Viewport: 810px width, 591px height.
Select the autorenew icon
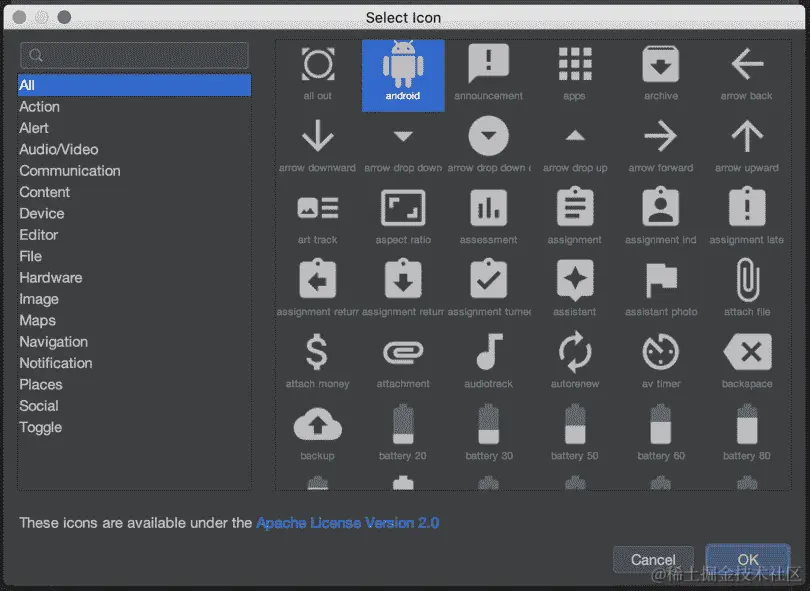(x=574, y=362)
